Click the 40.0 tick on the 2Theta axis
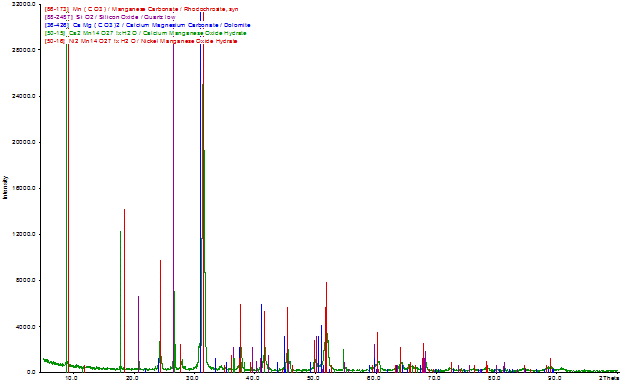This screenshot has width=624, height=386. pos(253,378)
